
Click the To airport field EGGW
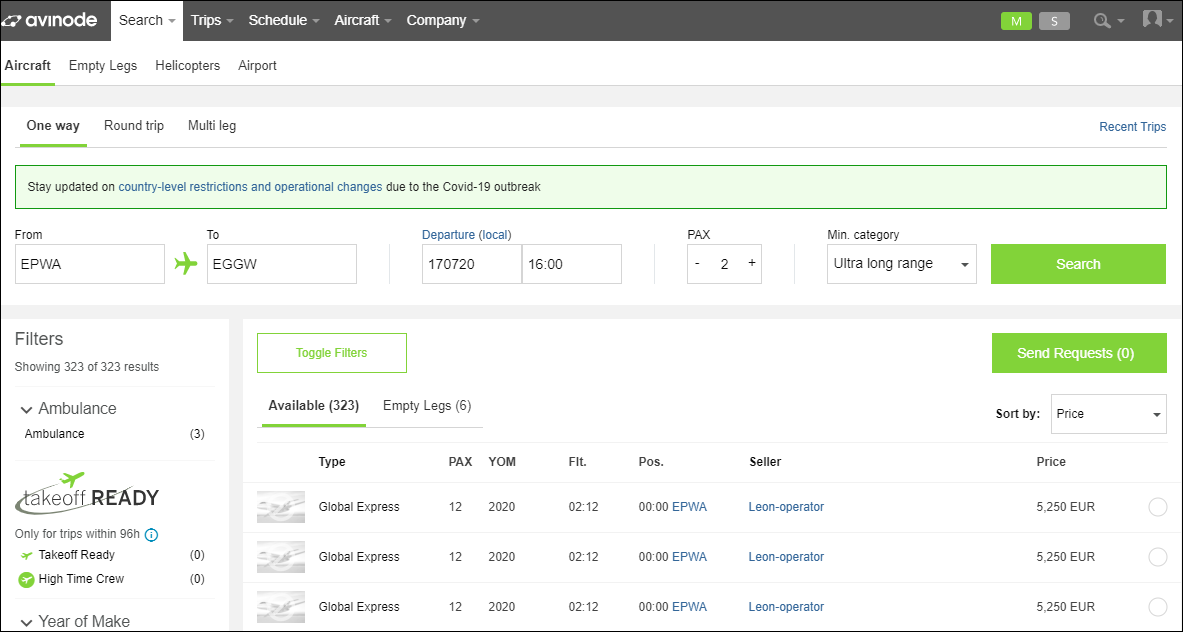click(282, 264)
